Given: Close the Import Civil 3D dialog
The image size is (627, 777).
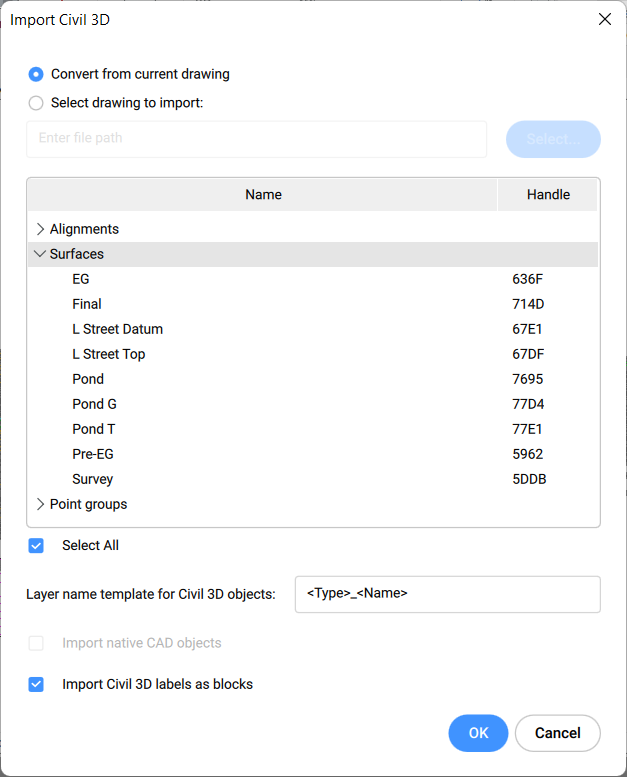Looking at the screenshot, I should (604, 20).
